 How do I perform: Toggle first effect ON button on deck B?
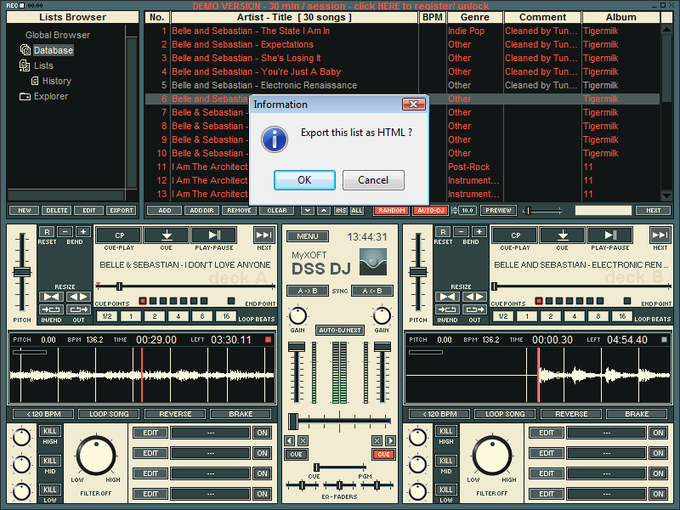[x=655, y=433]
